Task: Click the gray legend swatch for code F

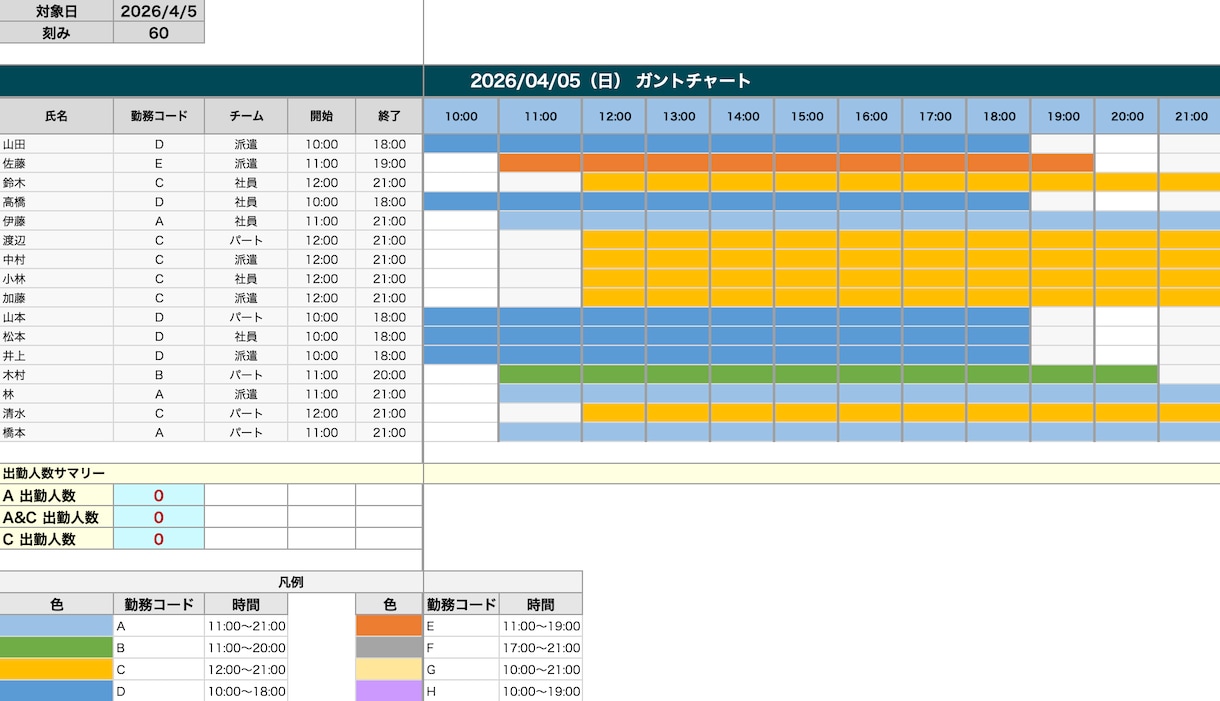Action: coord(390,648)
